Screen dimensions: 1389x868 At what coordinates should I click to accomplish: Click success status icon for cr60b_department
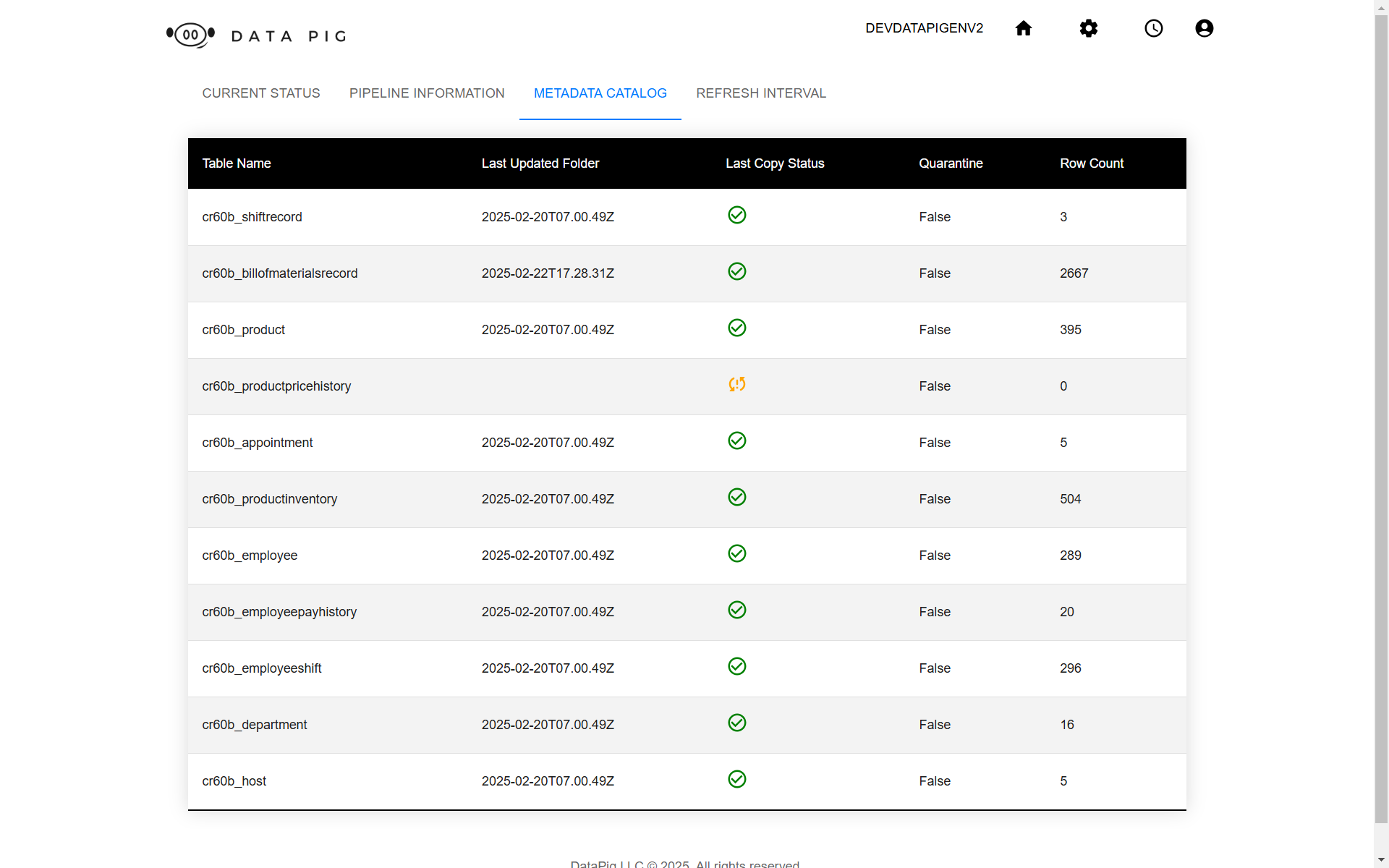[736, 723]
